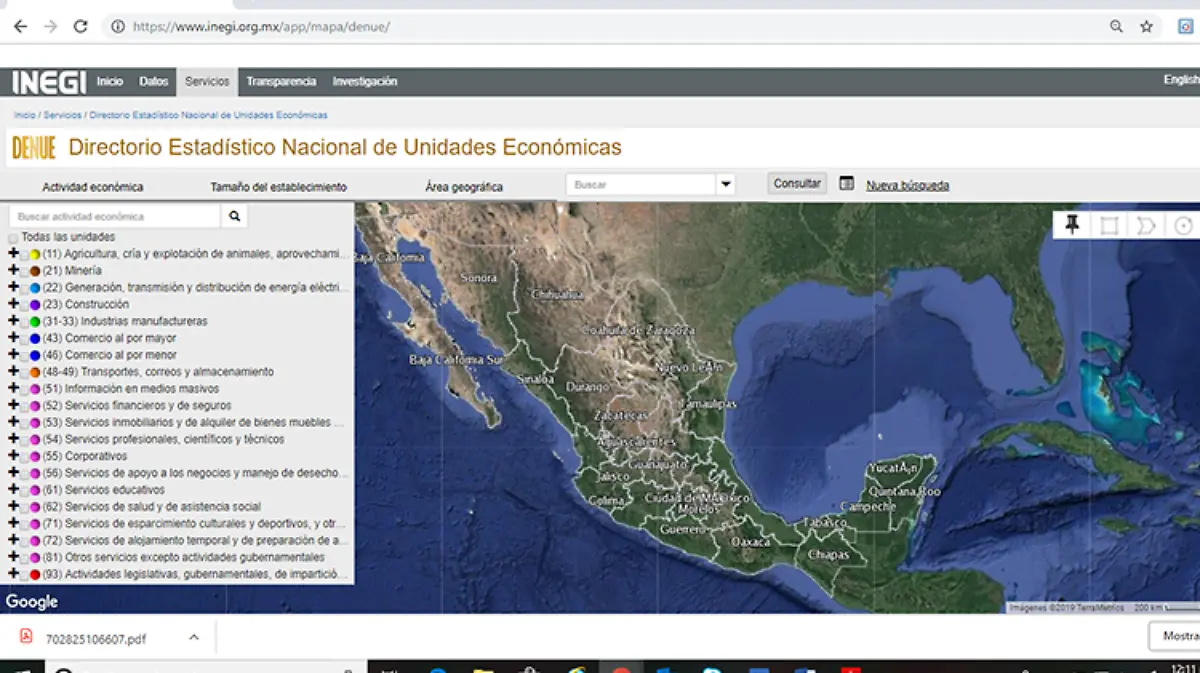Click the 'Nueva búsqueda' link

point(907,185)
